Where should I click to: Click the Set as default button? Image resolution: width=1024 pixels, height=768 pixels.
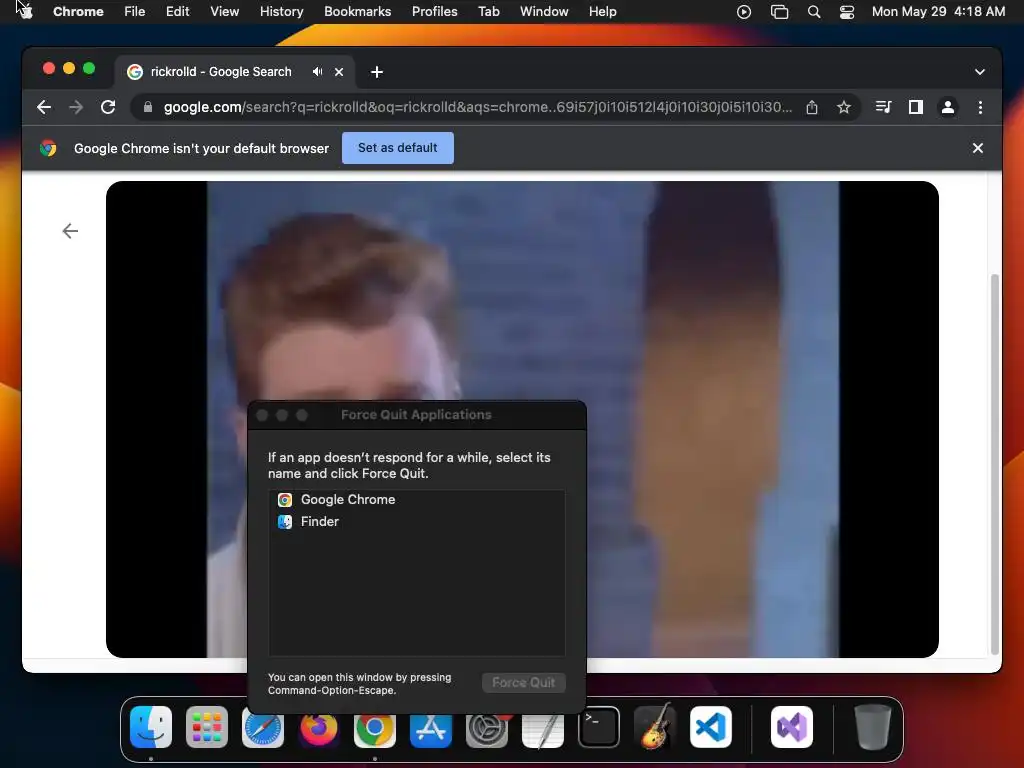[x=398, y=148]
